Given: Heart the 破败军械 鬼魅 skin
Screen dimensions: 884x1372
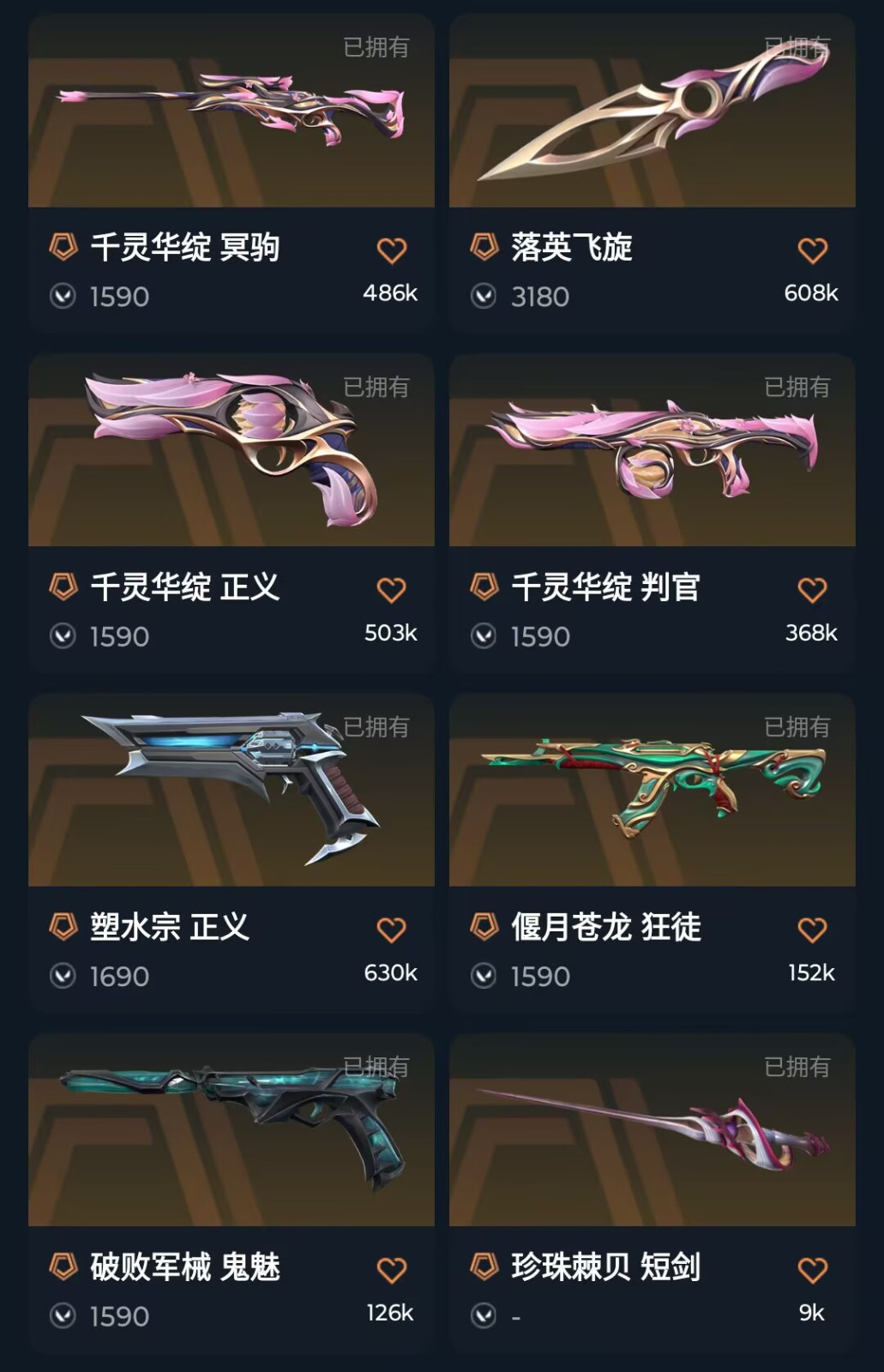Looking at the screenshot, I should click(x=392, y=1270).
